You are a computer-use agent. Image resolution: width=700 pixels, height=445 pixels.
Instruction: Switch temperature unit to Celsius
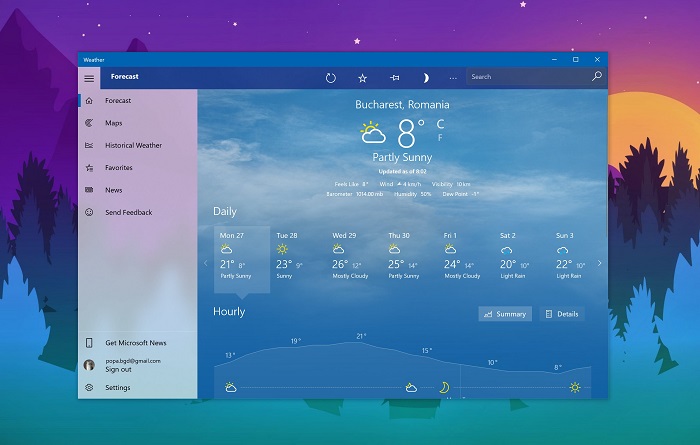(440, 124)
